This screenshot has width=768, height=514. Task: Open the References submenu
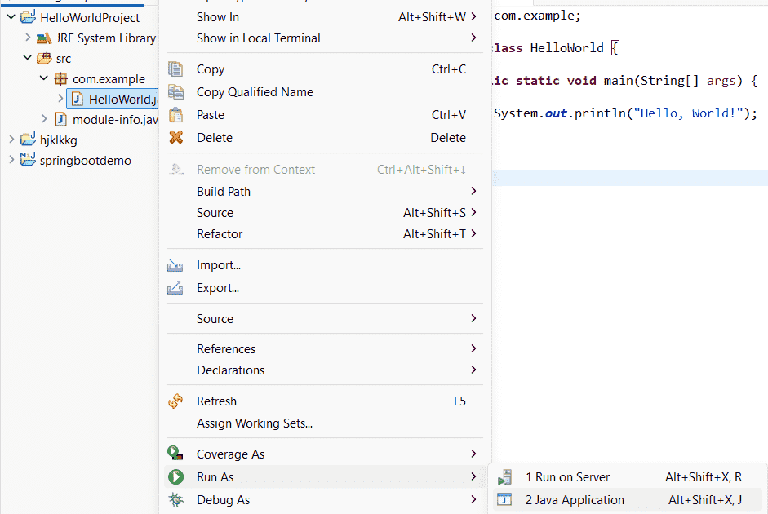324,348
